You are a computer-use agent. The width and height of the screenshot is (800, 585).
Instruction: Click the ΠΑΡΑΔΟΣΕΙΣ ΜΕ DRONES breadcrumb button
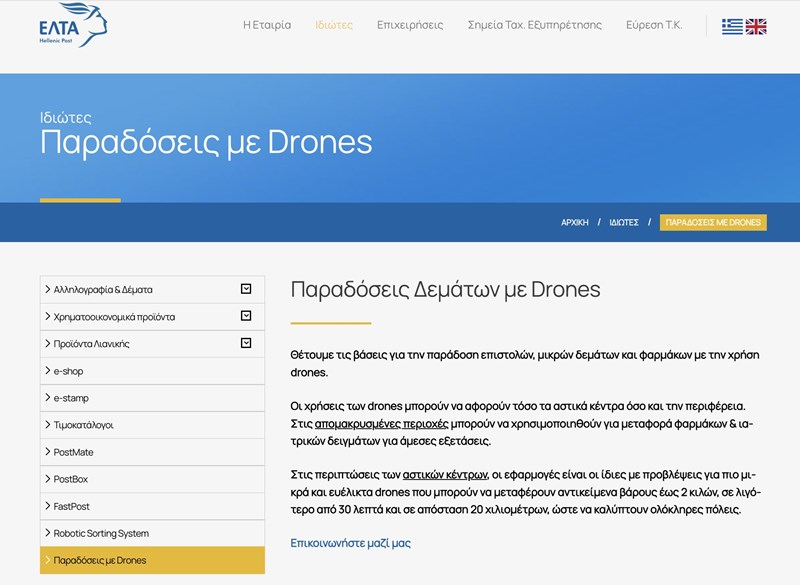click(x=713, y=222)
